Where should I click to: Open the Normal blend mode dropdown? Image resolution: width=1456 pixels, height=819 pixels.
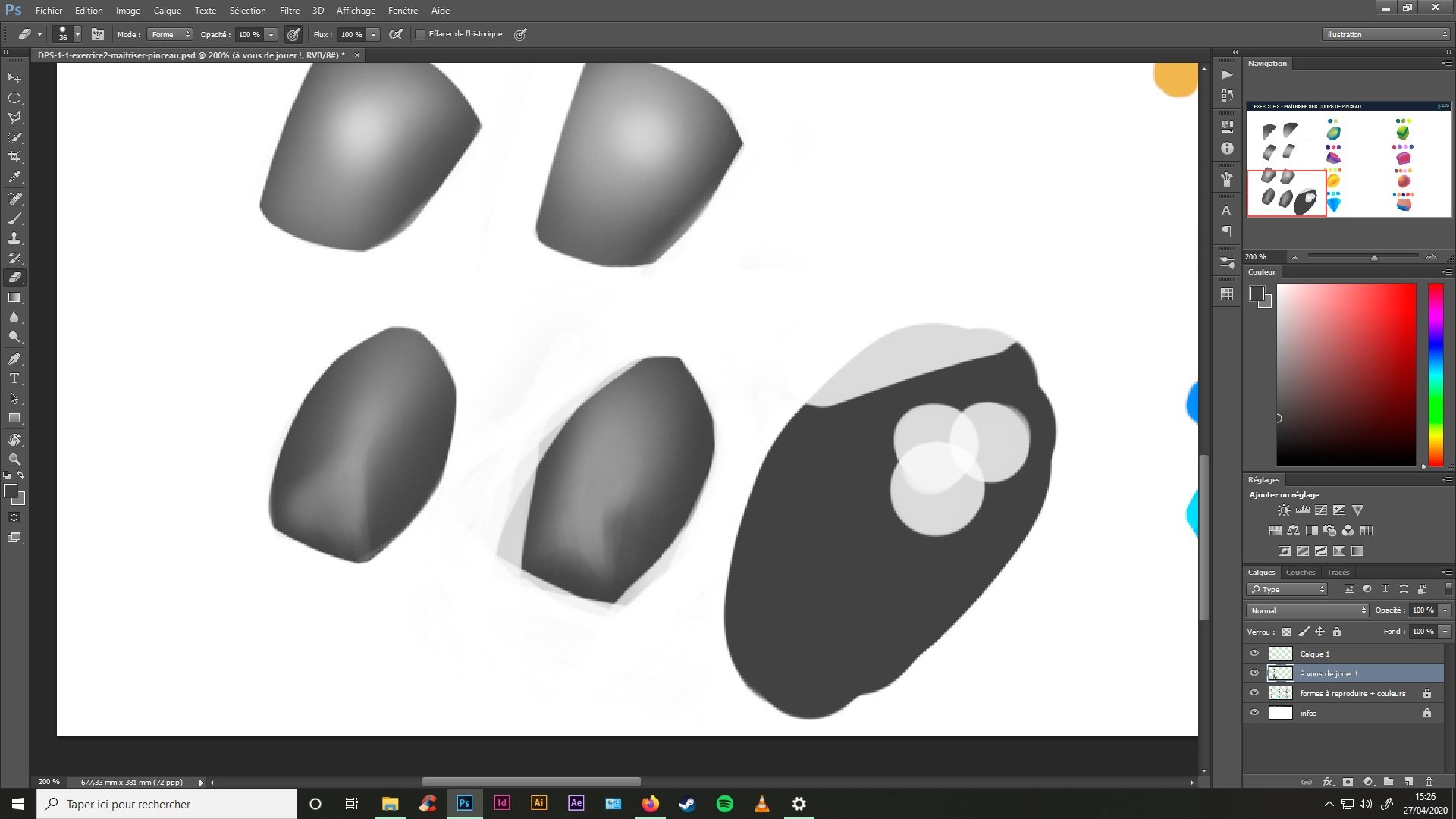[1307, 610]
